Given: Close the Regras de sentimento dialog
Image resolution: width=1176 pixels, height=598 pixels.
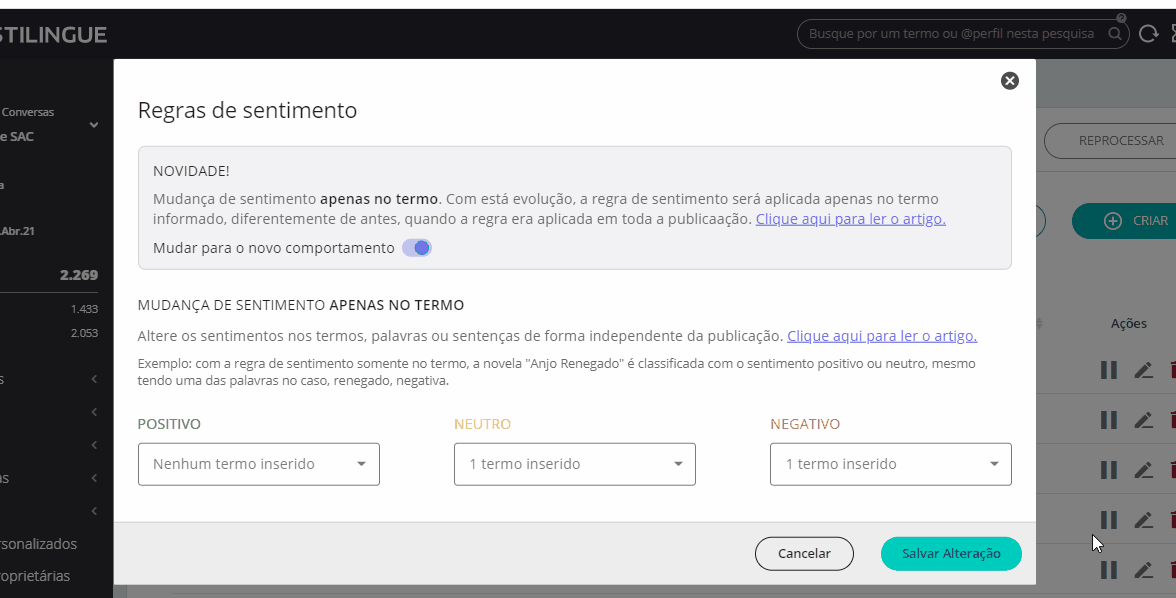Looking at the screenshot, I should 1010,81.
